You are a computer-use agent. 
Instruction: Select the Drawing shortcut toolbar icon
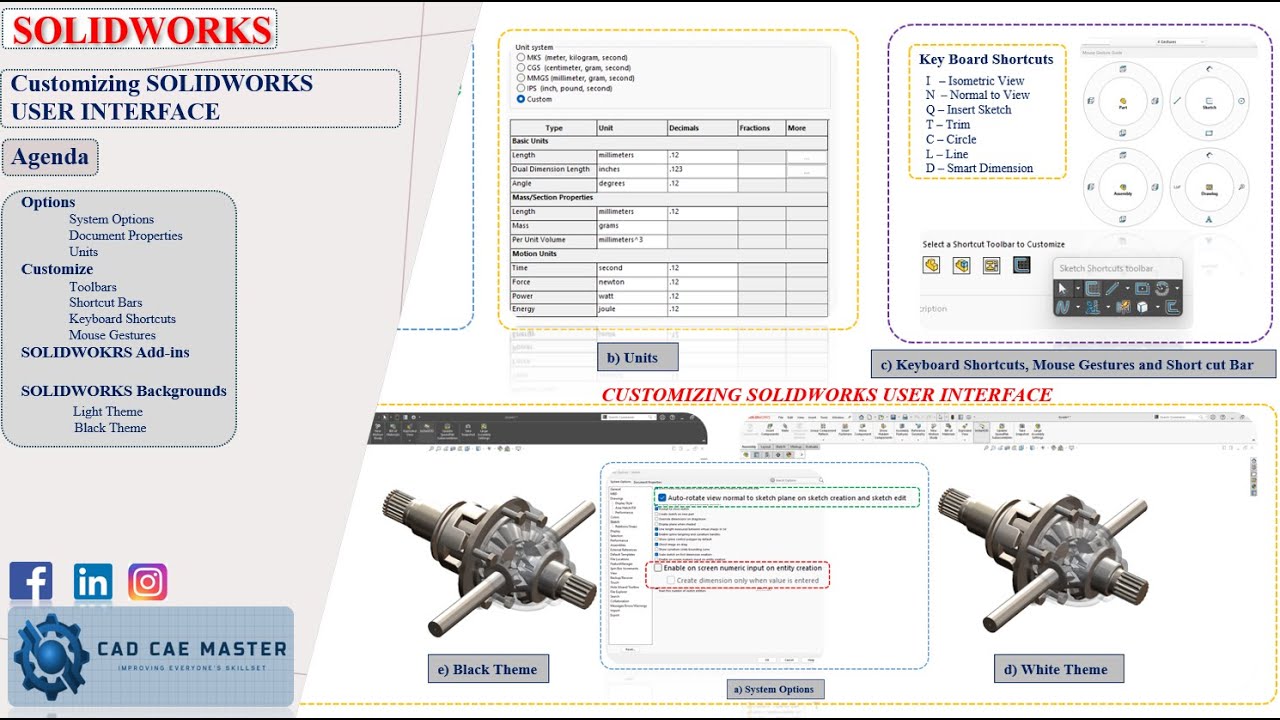pyautogui.click(x=992, y=265)
